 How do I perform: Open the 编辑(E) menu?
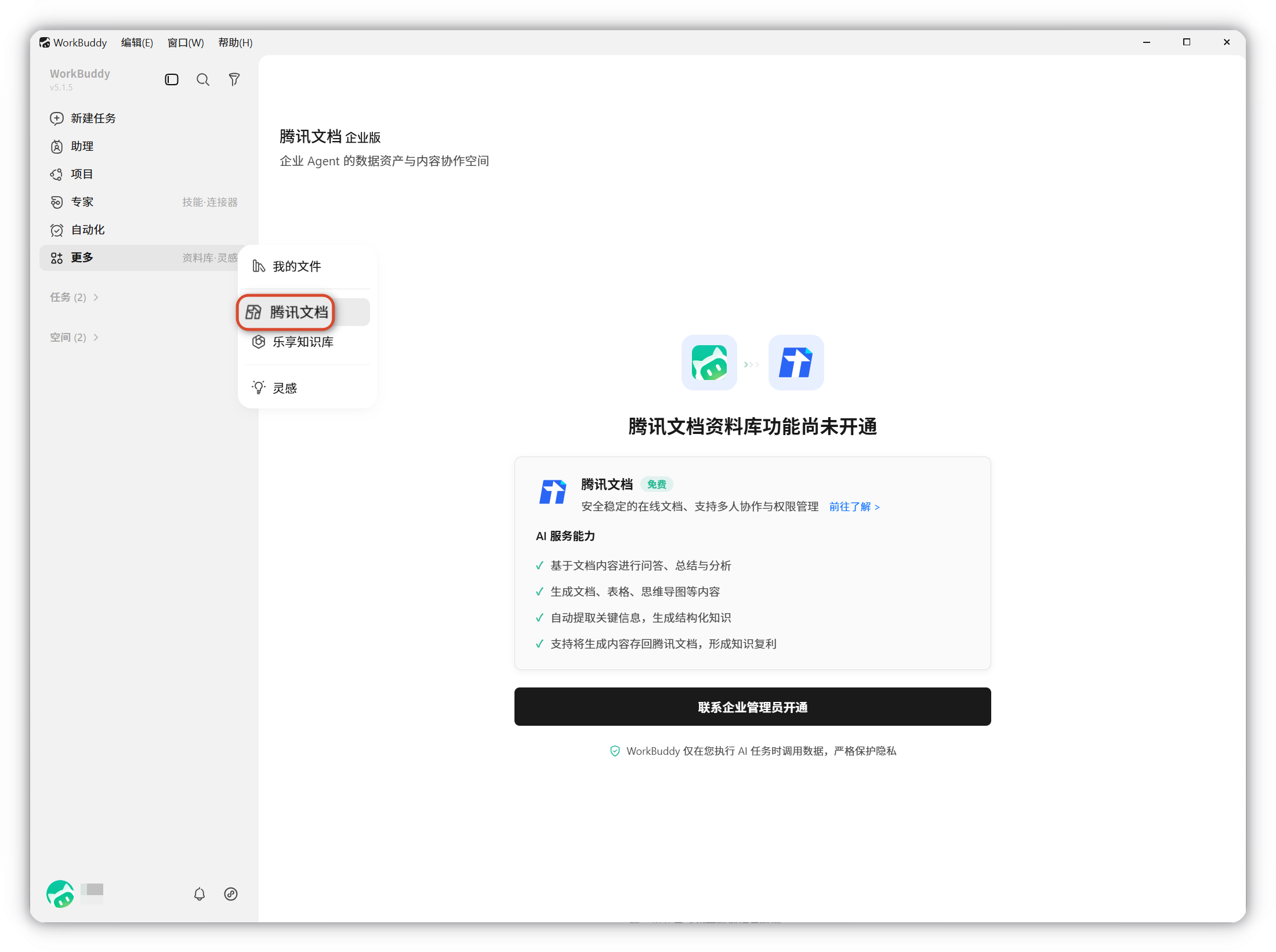coord(137,42)
